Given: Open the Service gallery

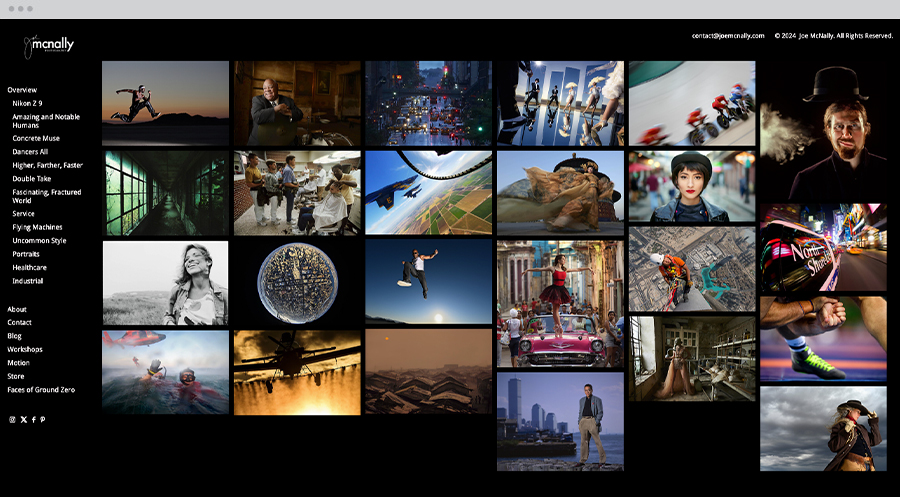Looking at the screenshot, I should 24,213.
